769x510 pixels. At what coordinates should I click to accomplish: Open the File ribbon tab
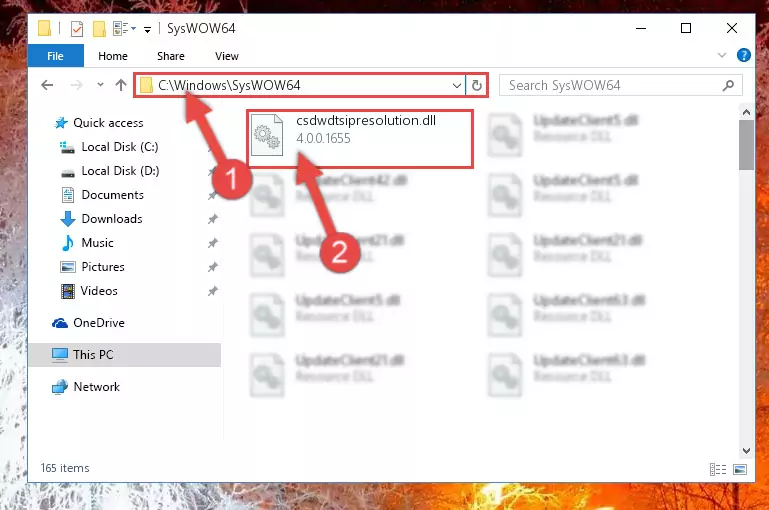[55, 56]
